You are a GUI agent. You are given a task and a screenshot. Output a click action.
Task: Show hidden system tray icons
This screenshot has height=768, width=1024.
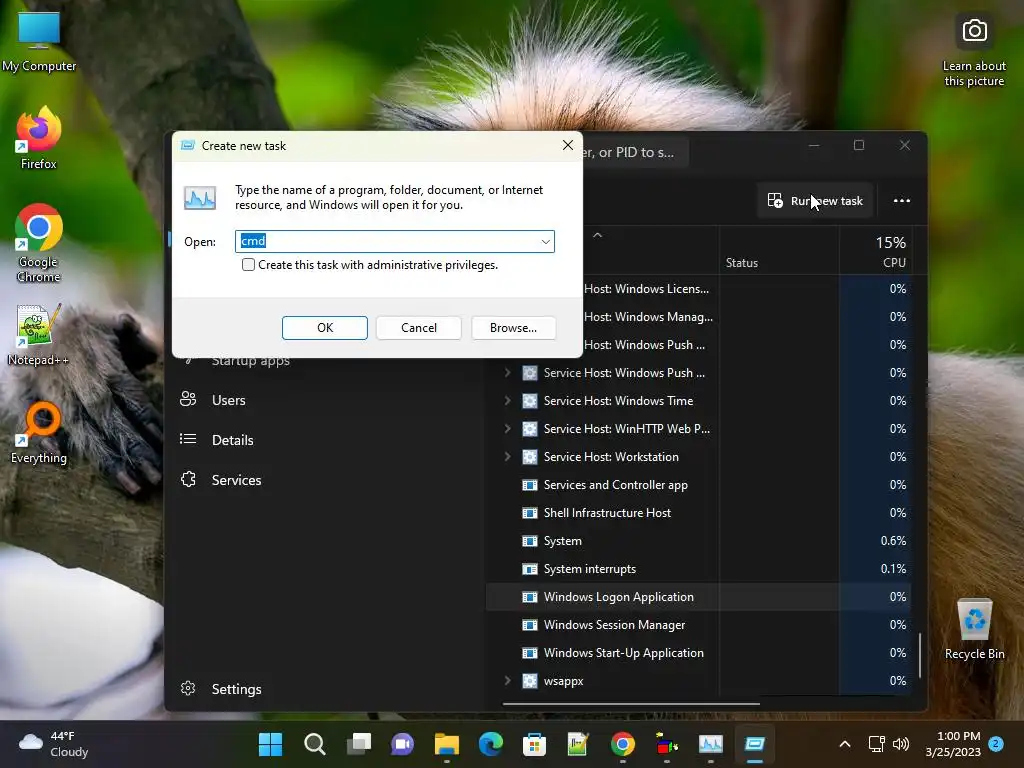click(x=844, y=744)
